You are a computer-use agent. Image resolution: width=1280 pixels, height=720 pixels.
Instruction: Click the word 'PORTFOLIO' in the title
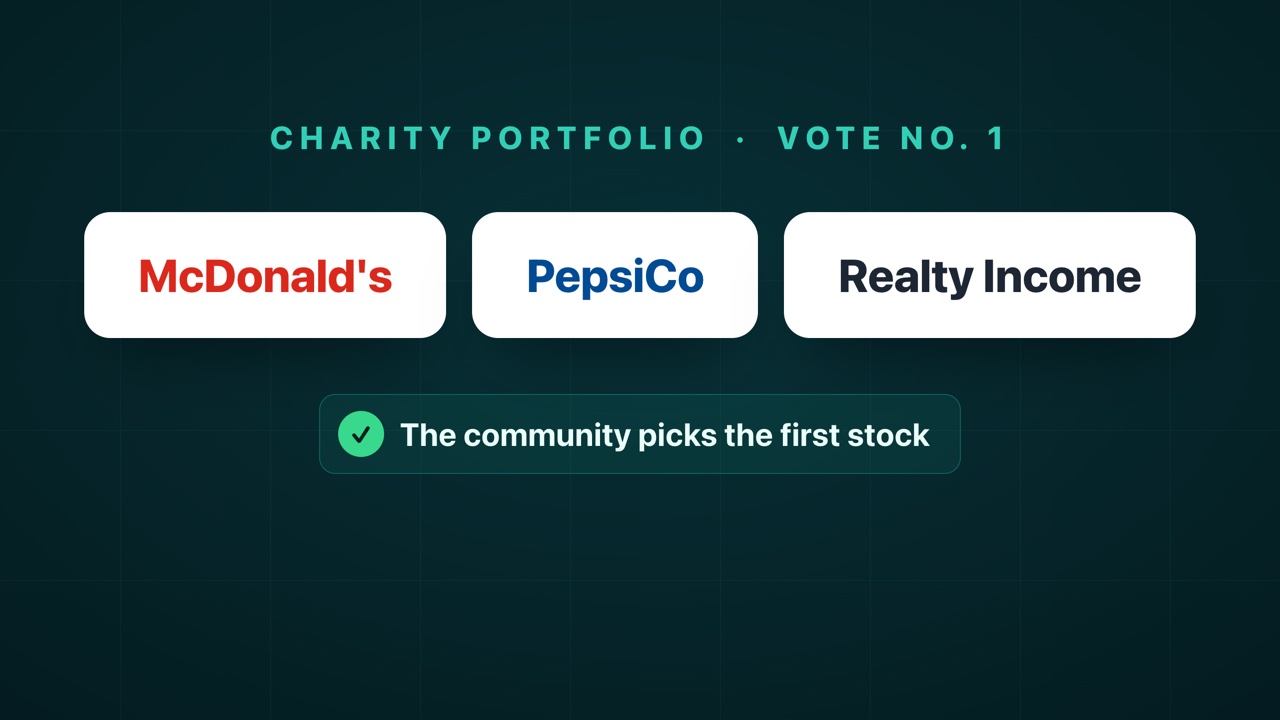coord(589,138)
